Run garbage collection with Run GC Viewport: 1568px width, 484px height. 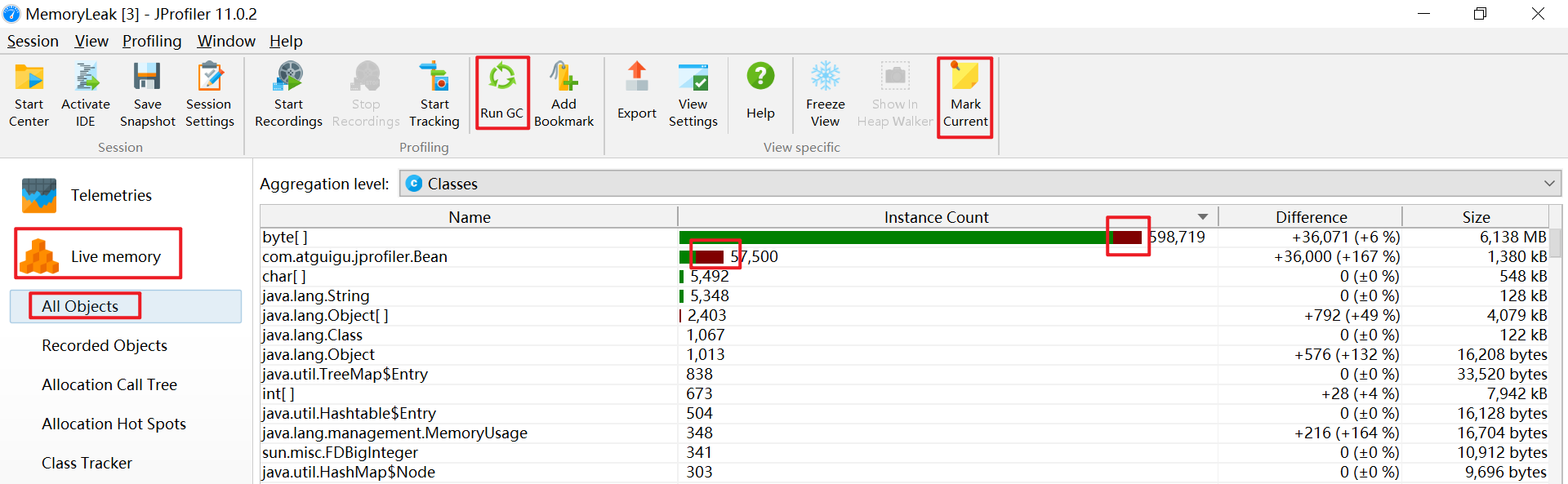(x=502, y=91)
